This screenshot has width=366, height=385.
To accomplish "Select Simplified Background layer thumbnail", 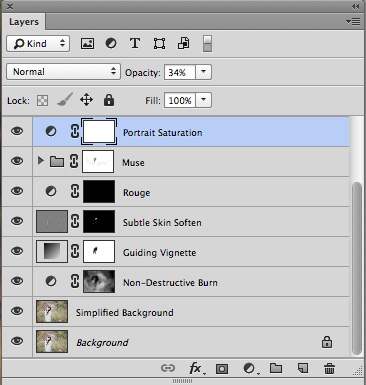I will (52, 311).
